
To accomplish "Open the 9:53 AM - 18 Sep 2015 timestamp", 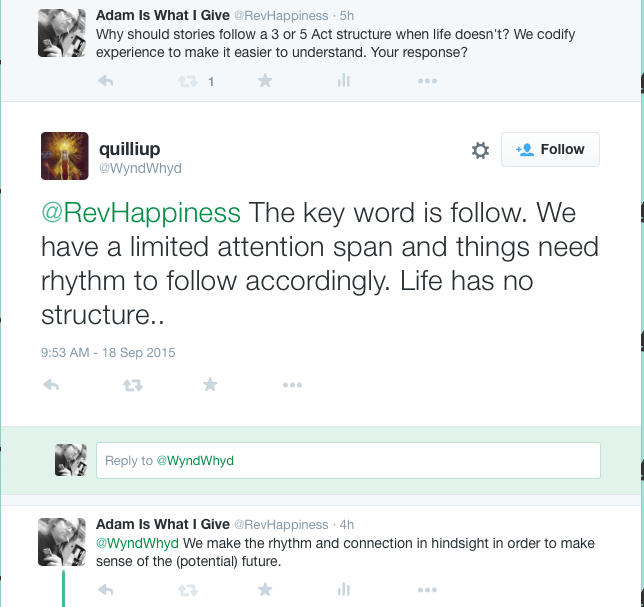I will coord(108,352).
